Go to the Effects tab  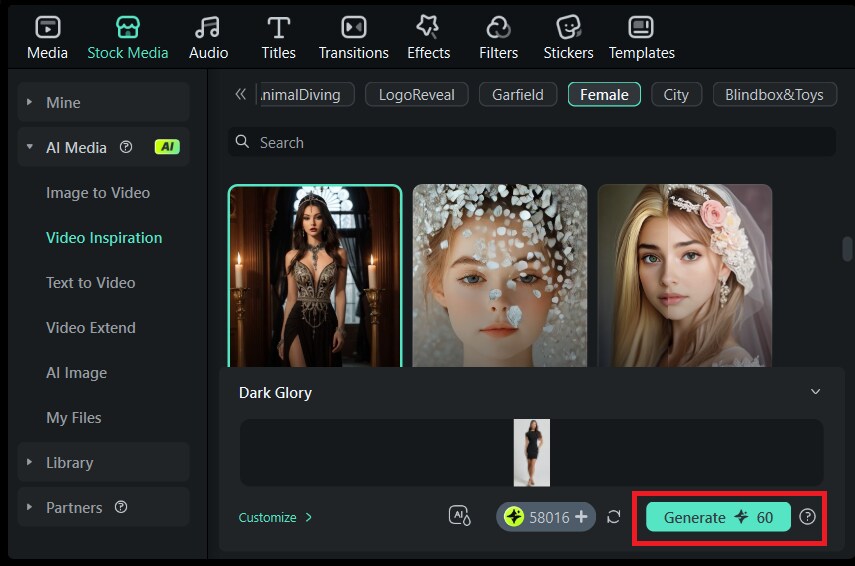[429, 38]
